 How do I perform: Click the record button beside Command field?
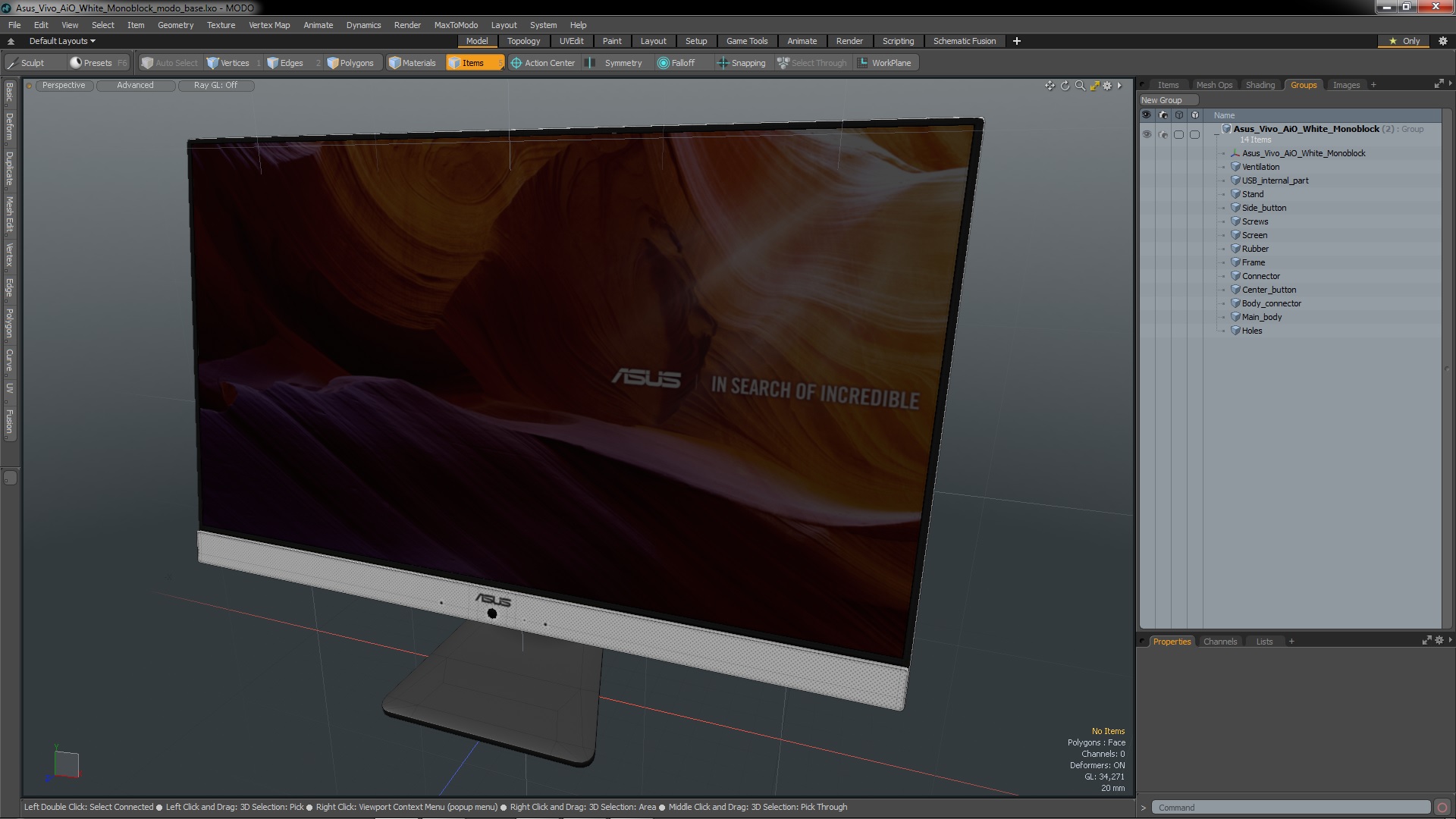[x=1442, y=808]
